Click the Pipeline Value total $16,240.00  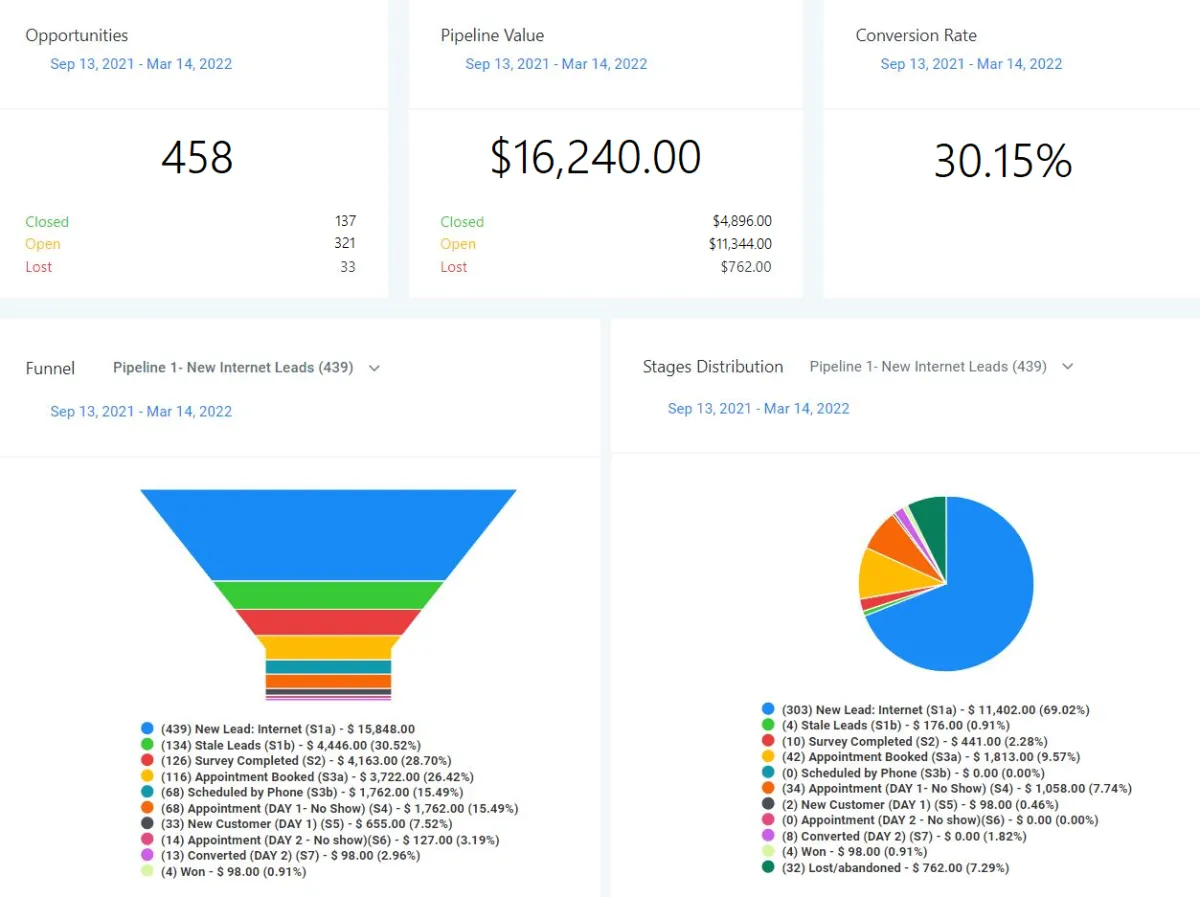[x=595, y=158]
